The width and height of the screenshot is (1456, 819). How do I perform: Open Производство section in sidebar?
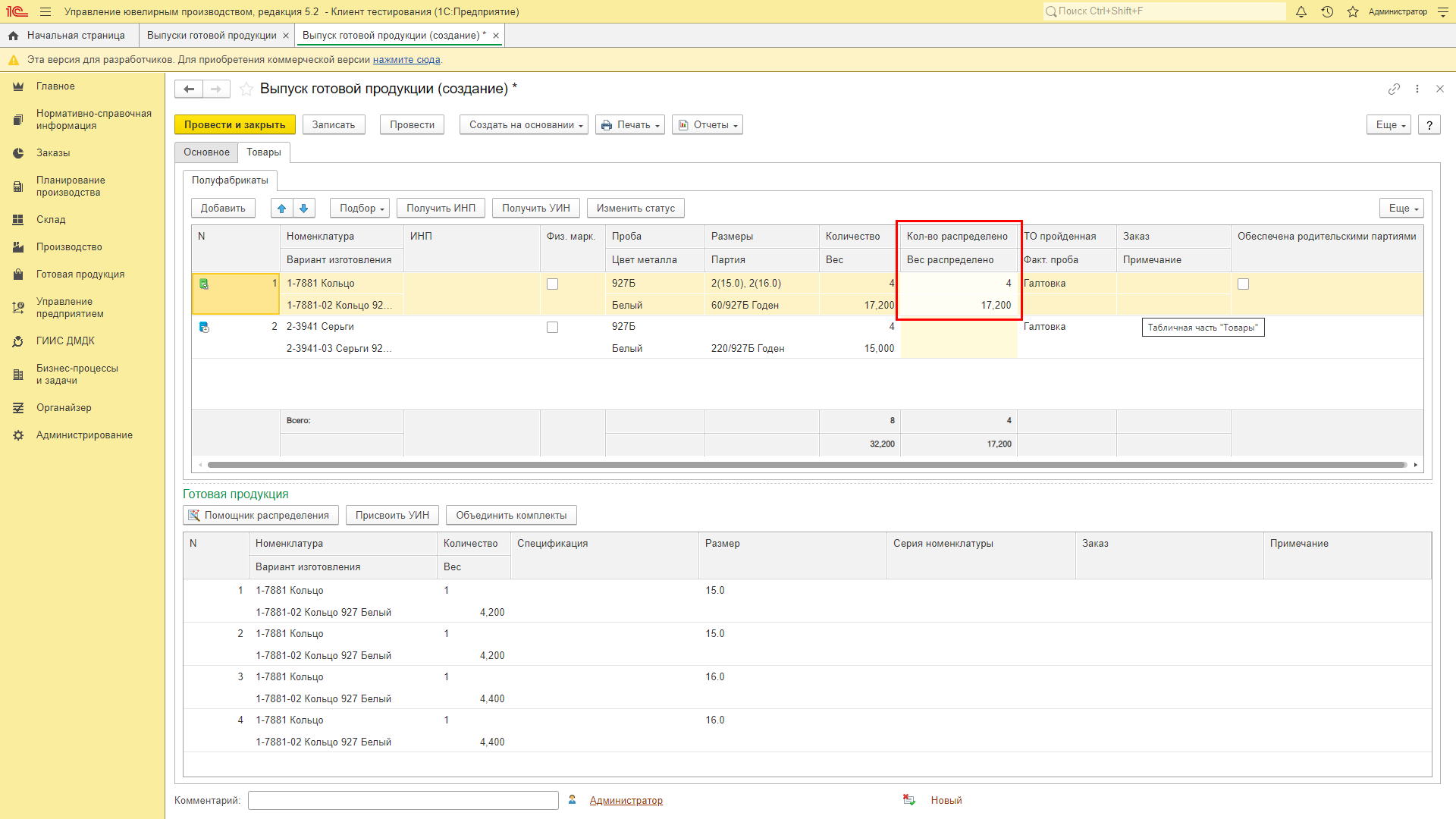pyautogui.click(x=69, y=247)
